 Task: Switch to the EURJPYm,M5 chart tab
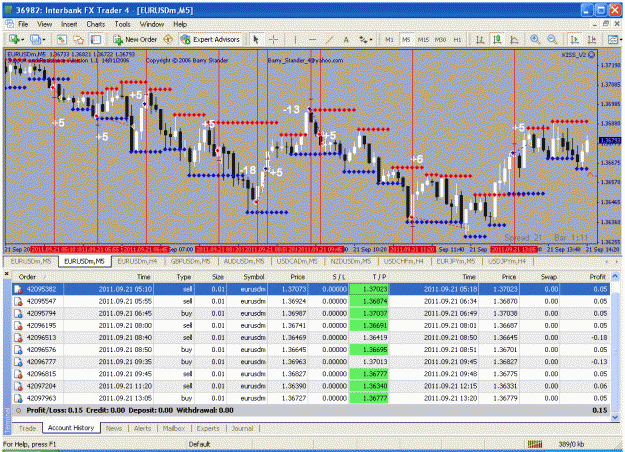tap(456, 261)
